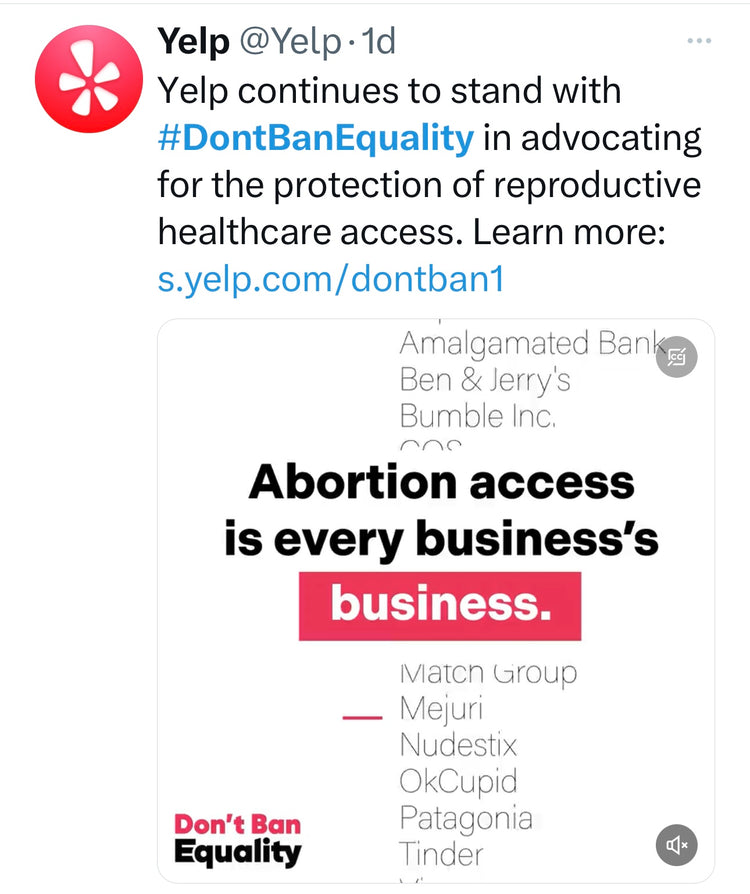The image size is (750, 894).
Task: Click the red "business." highlight box
Action: (440, 606)
